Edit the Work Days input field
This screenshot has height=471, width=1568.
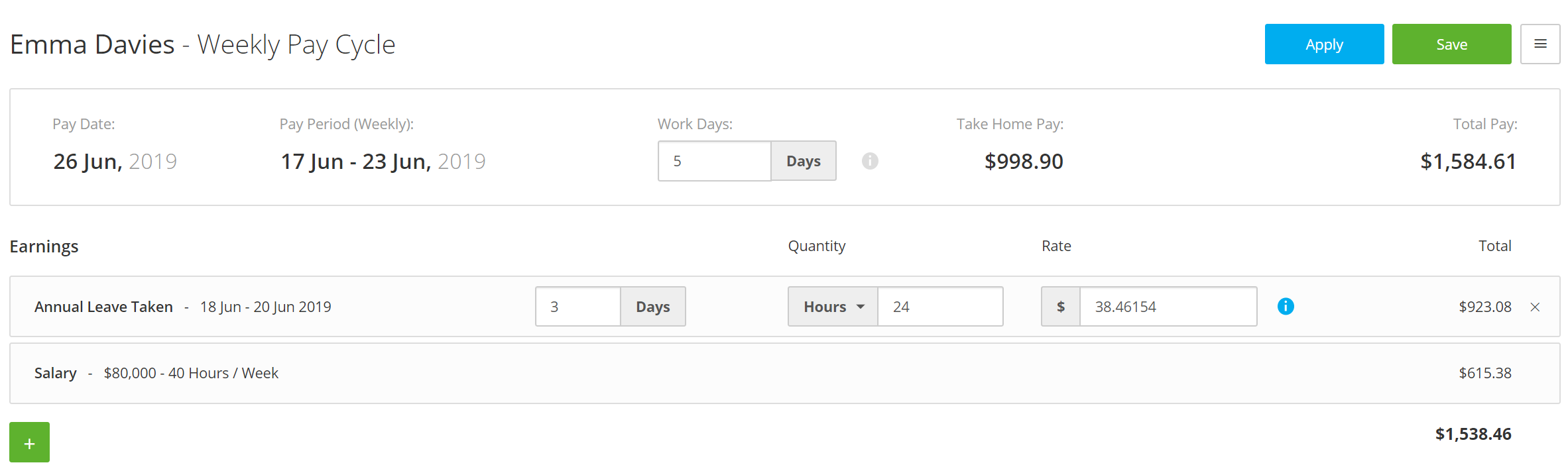715,161
